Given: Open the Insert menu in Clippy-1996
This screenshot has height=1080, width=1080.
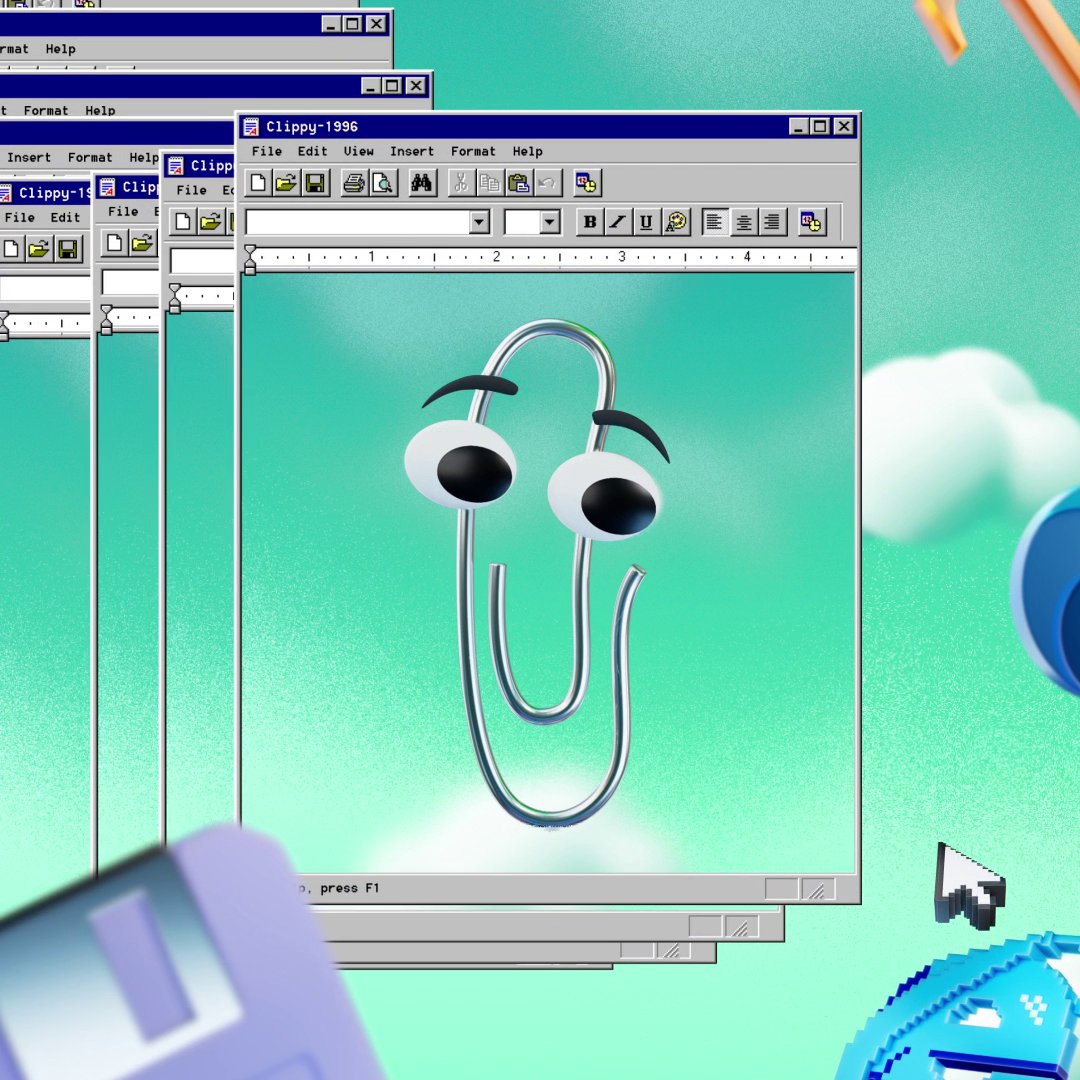Looking at the screenshot, I should pos(412,152).
